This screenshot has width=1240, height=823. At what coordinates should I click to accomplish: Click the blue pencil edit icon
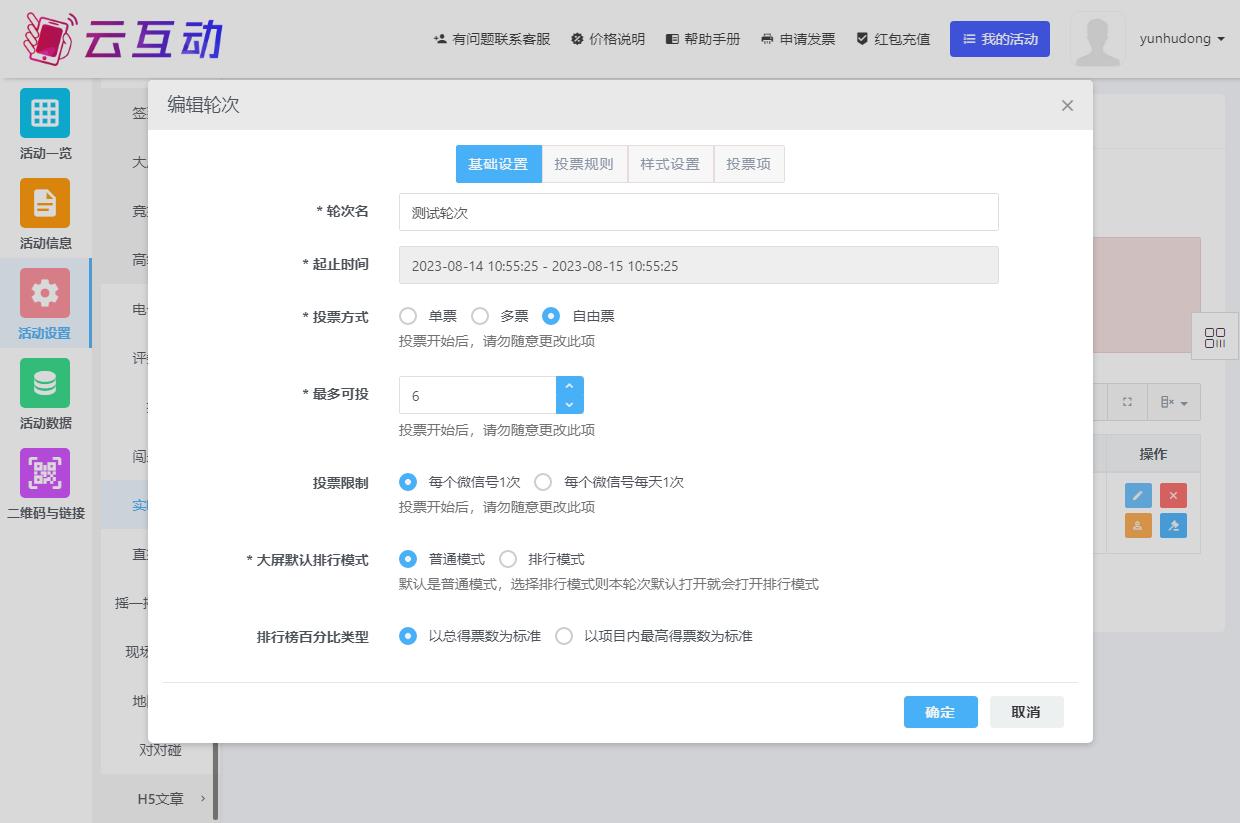coord(1138,496)
